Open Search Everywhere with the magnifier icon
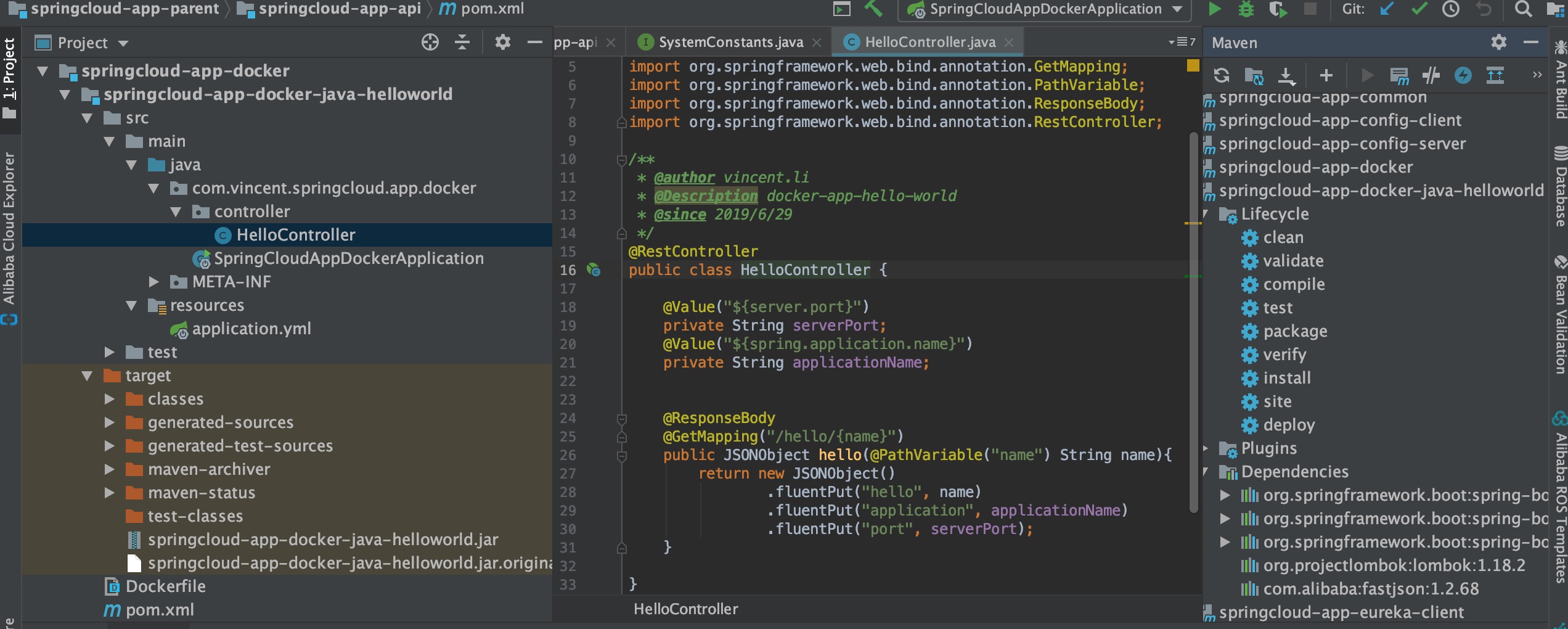This screenshot has width=1568, height=629. point(1523,9)
